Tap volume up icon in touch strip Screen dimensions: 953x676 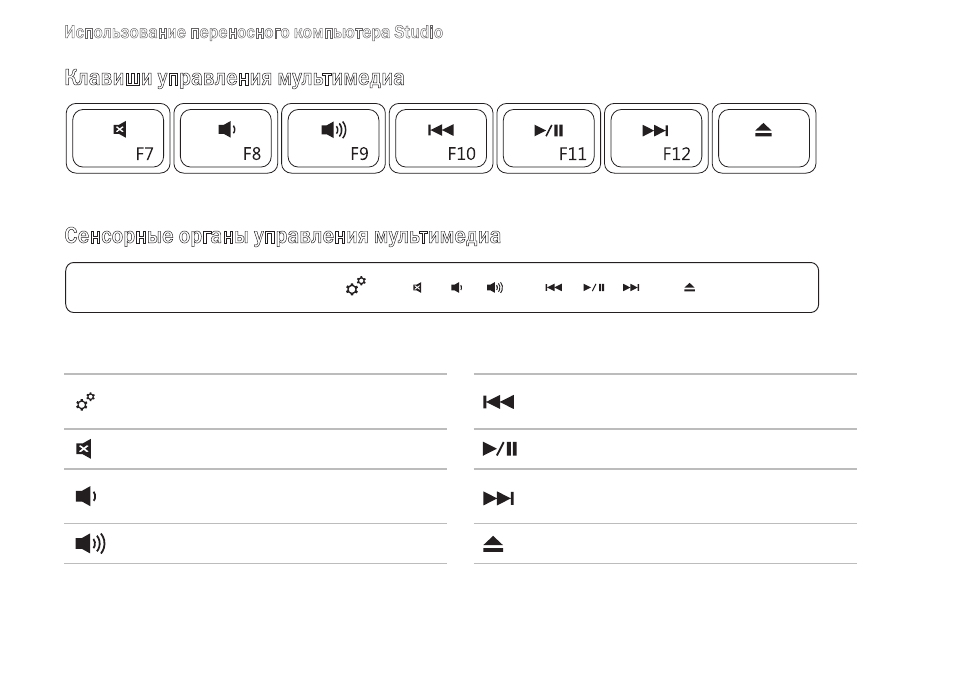495,288
